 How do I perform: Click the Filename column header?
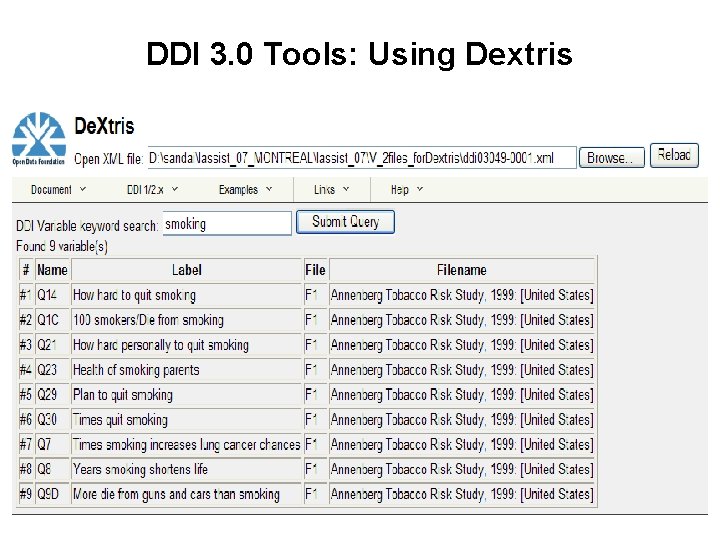coord(461,270)
